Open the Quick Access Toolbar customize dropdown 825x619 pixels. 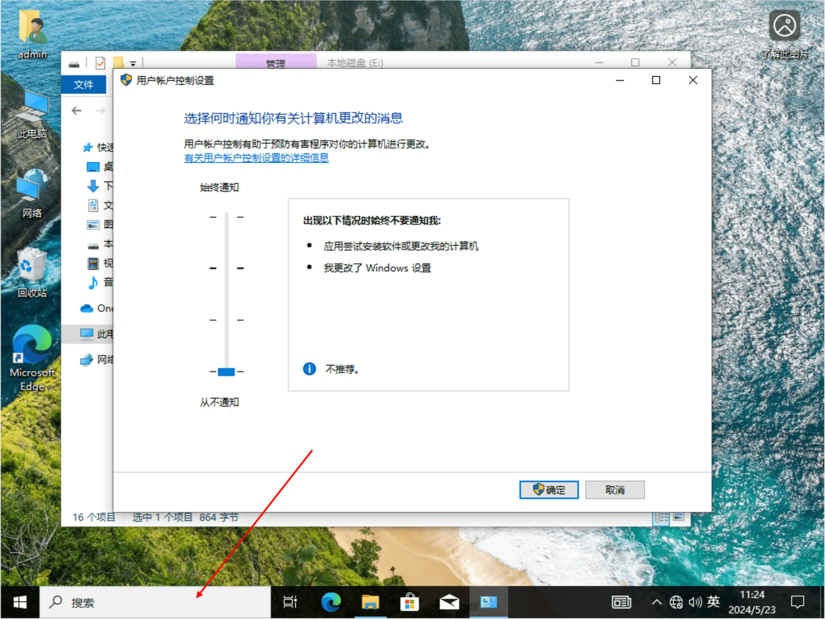[131, 63]
